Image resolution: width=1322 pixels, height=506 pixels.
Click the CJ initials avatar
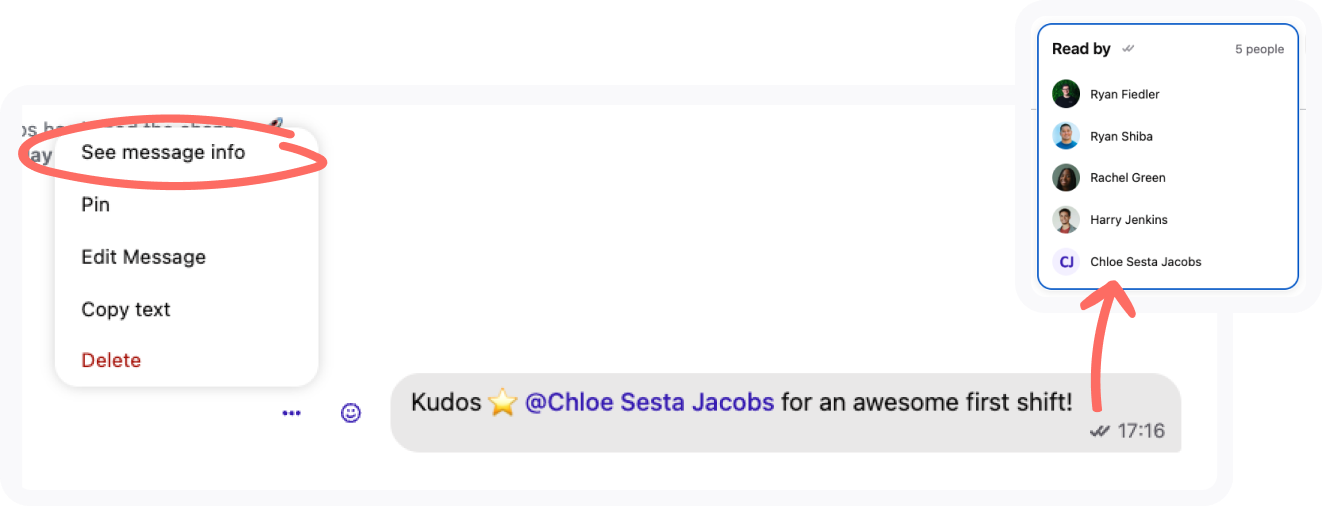(1066, 262)
